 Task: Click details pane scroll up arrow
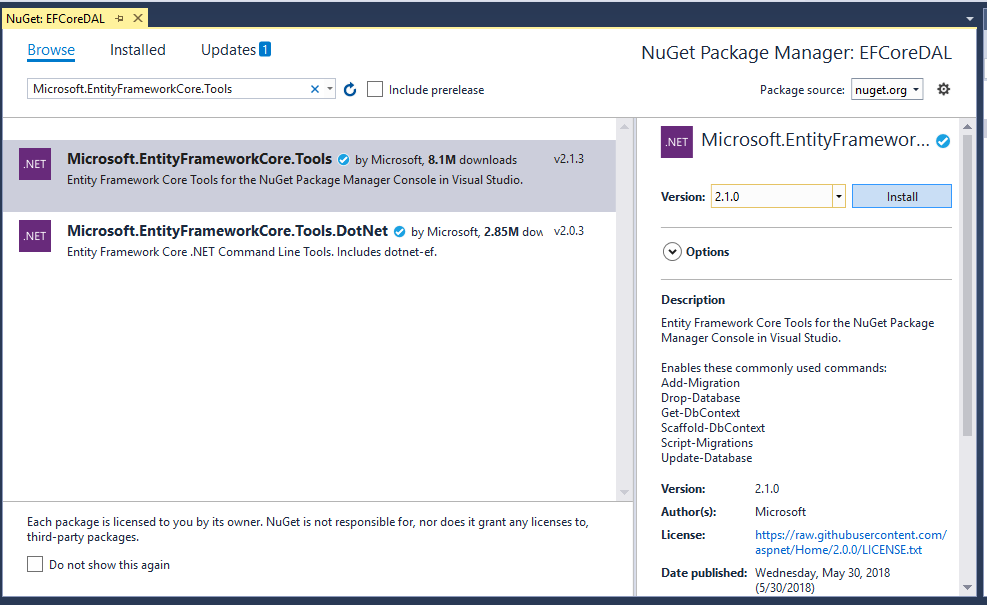coord(967,127)
